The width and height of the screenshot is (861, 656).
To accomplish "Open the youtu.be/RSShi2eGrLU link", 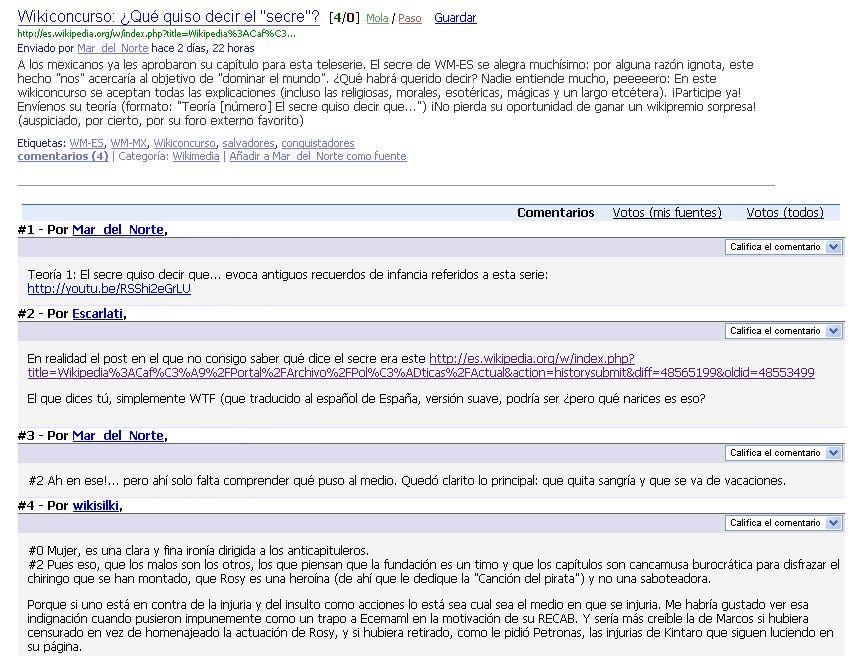I will coord(109,289).
